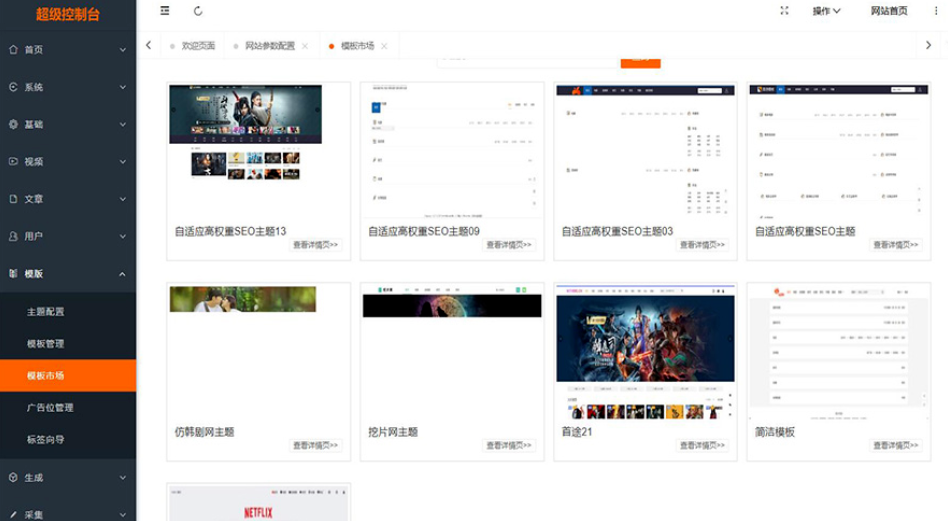Image resolution: width=948 pixels, height=521 pixels.
Task: Expand the 生成 menu chevron
Action: [x=123, y=477]
